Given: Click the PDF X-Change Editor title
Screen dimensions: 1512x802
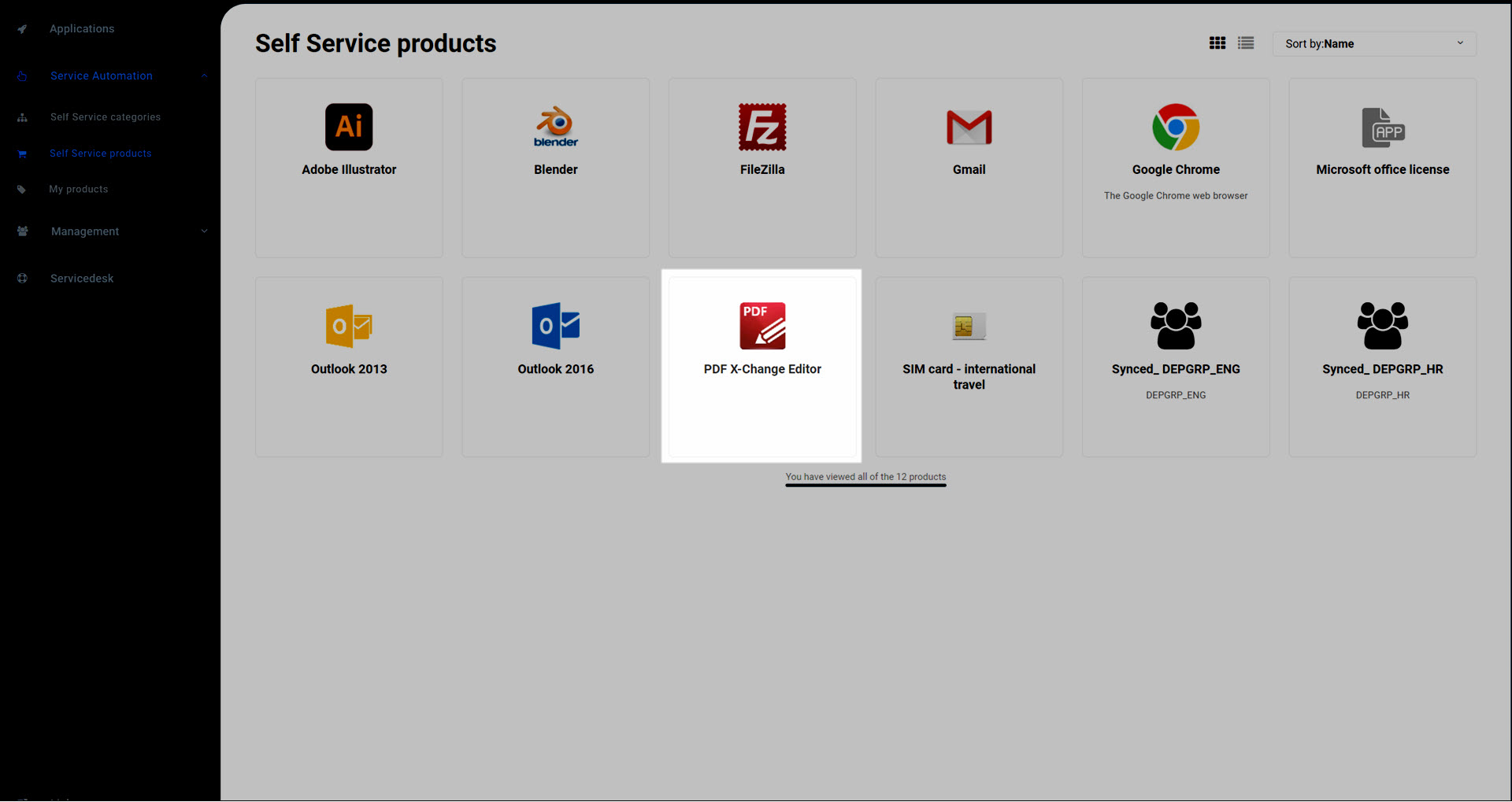Looking at the screenshot, I should (762, 369).
